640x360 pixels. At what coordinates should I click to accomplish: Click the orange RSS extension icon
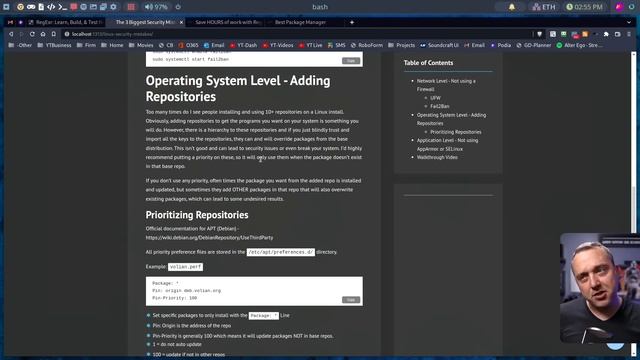(585, 34)
